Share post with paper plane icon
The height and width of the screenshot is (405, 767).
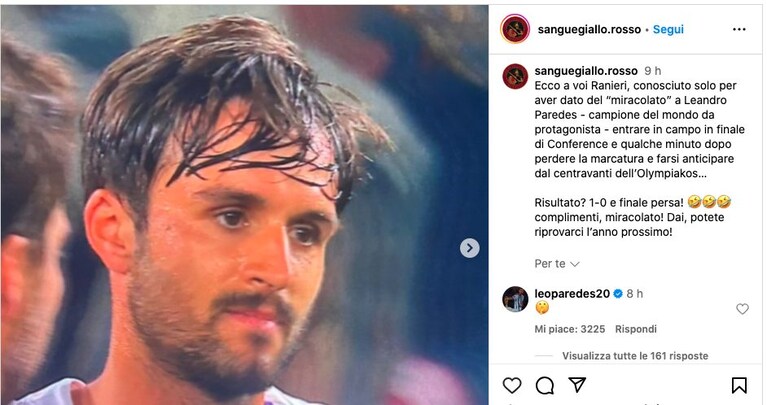[x=577, y=385]
